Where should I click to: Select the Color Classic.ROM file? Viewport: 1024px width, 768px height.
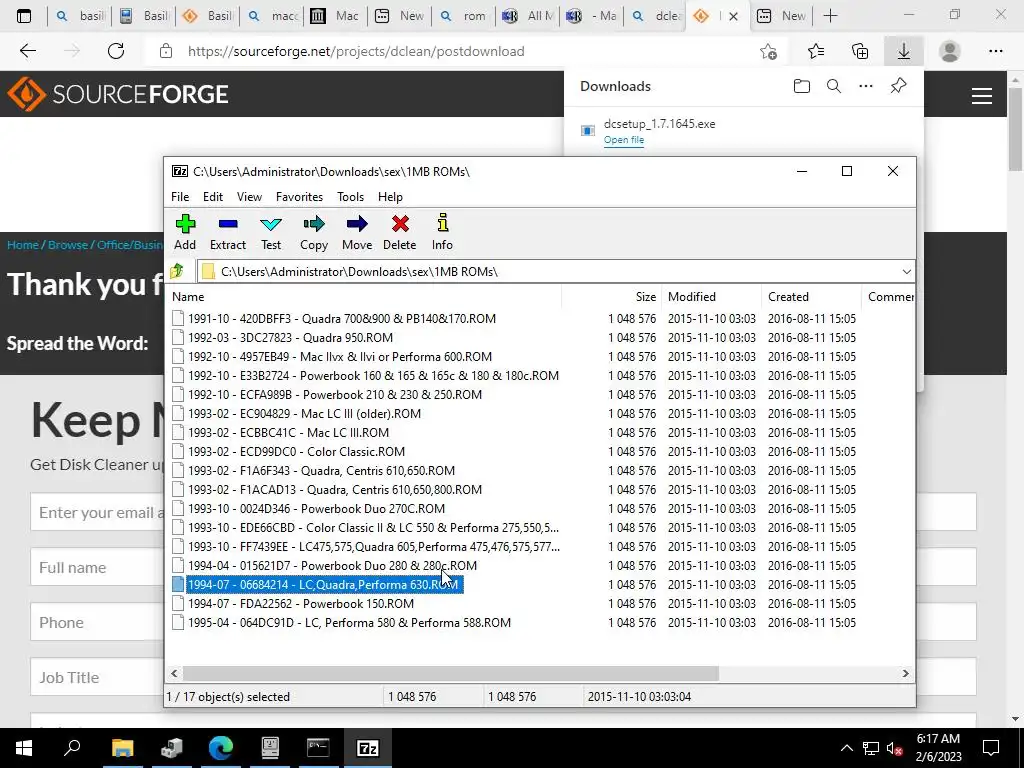(x=289, y=452)
